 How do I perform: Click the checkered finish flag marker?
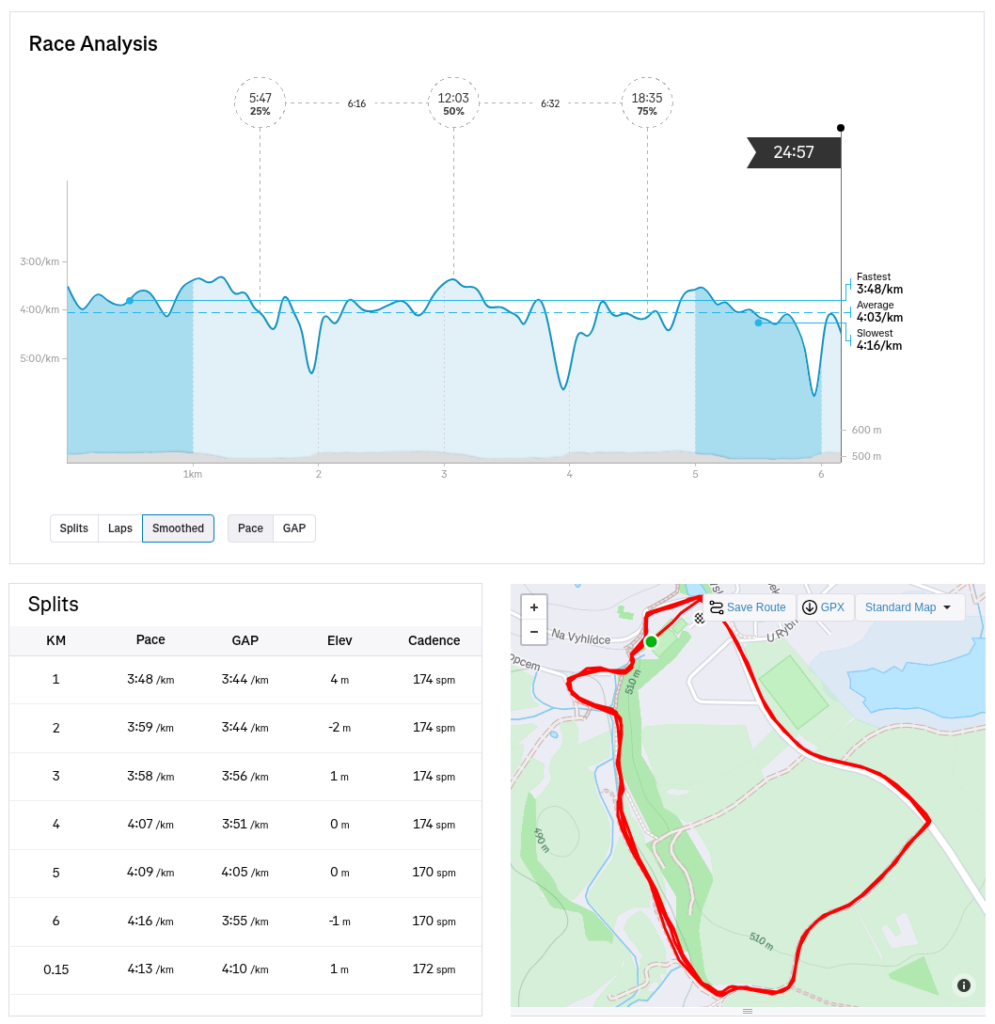[698, 619]
